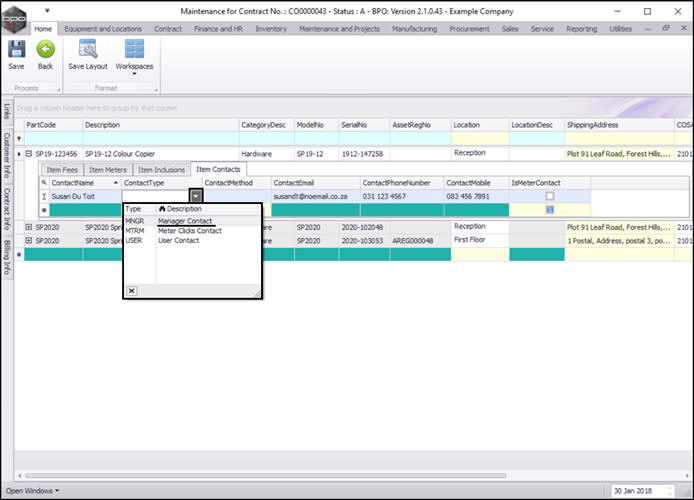Open the Workspaces dropdown icon

[x=134, y=49]
